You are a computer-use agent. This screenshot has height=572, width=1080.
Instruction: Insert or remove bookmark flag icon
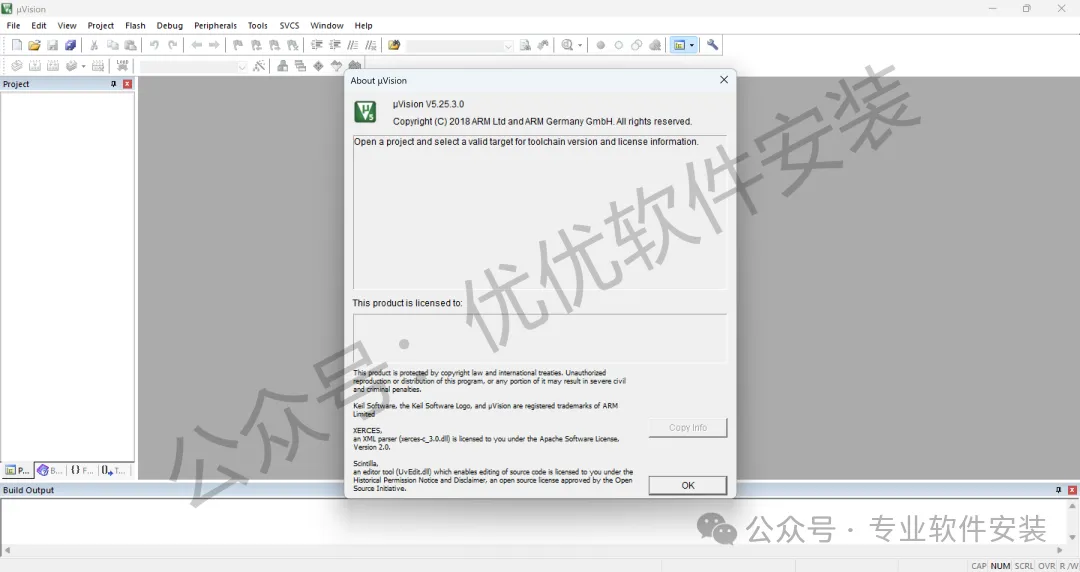click(238, 45)
